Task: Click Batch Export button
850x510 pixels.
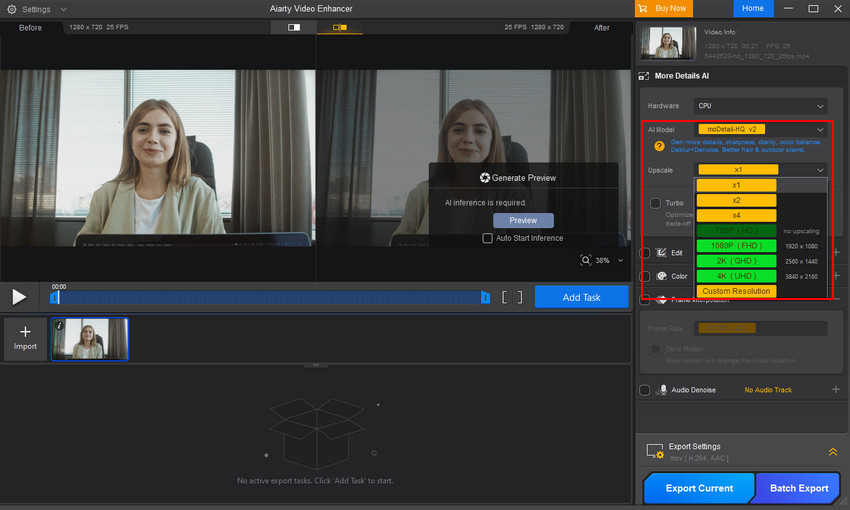Action: point(799,488)
